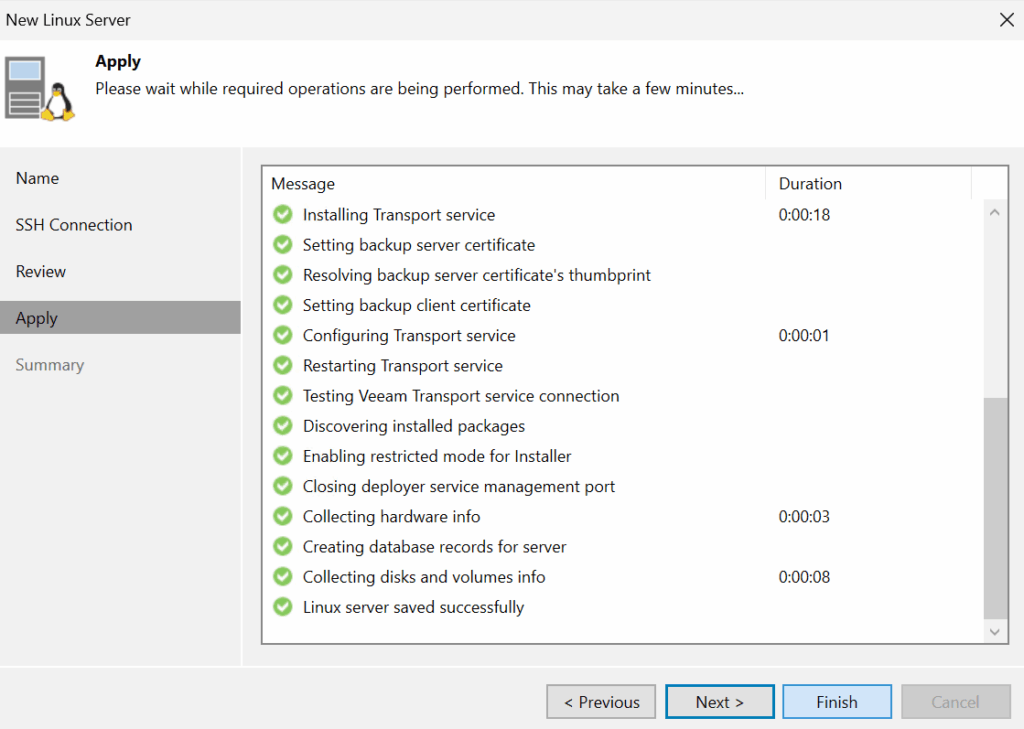Click the check icon next to Collecting hardware info
The image size is (1024, 729).
point(283,516)
